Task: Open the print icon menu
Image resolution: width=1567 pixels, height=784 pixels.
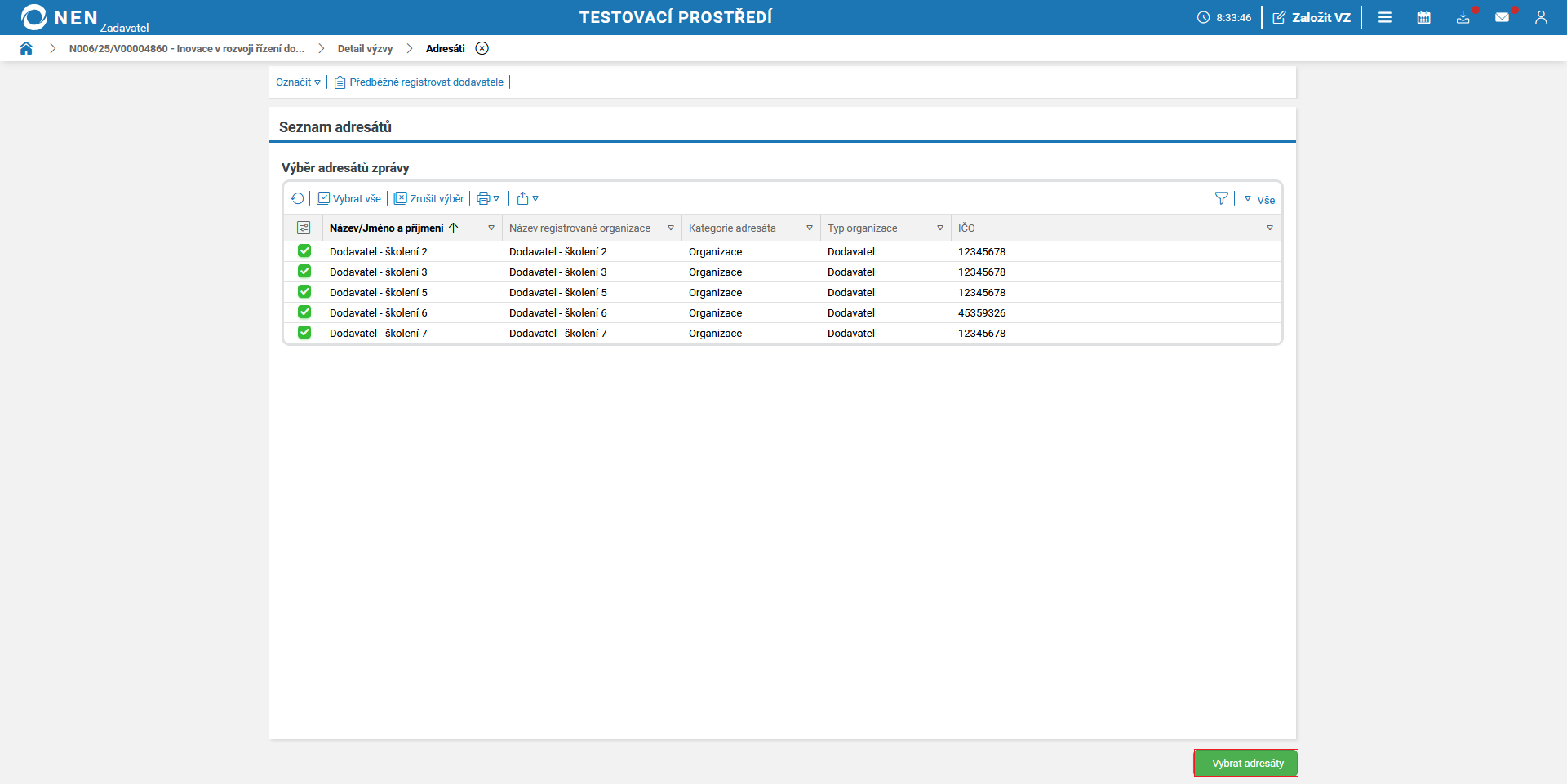Action: tap(488, 198)
